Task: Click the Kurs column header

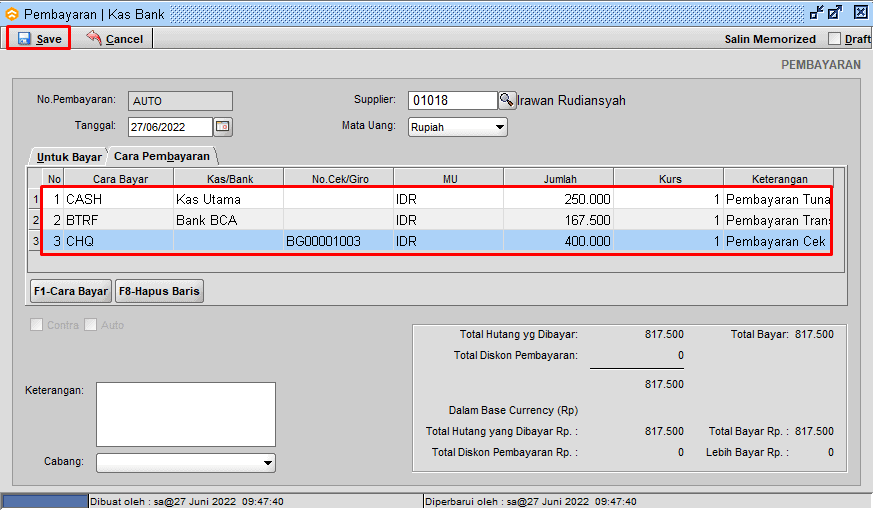Action: 670,179
